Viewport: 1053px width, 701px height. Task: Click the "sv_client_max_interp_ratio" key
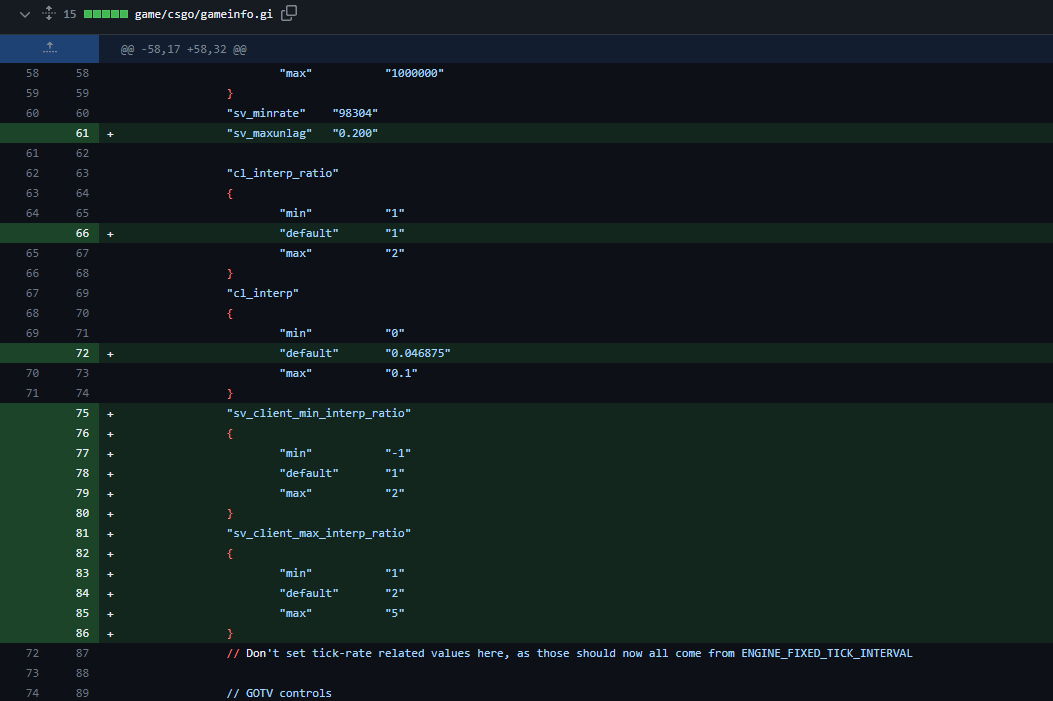point(319,533)
